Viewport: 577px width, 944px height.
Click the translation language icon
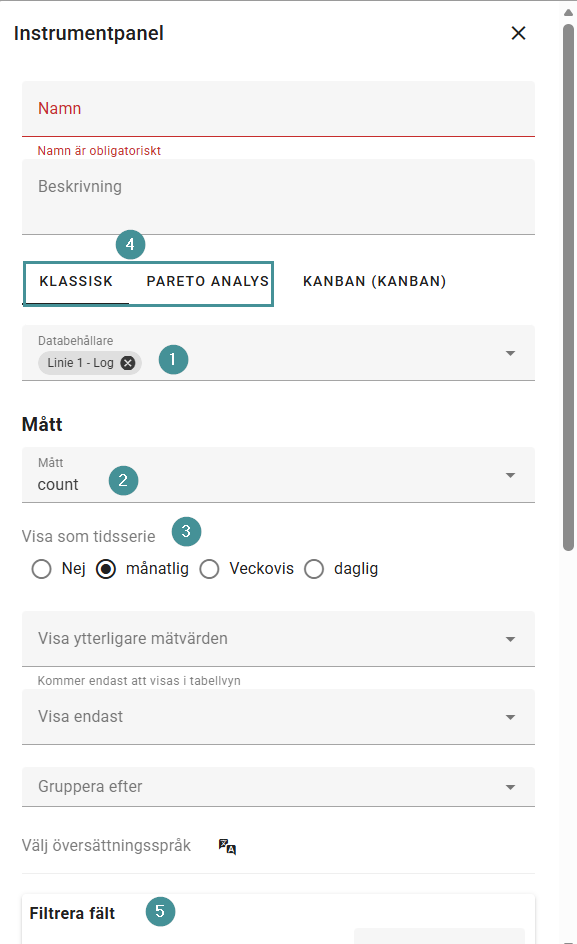pyautogui.click(x=226, y=845)
